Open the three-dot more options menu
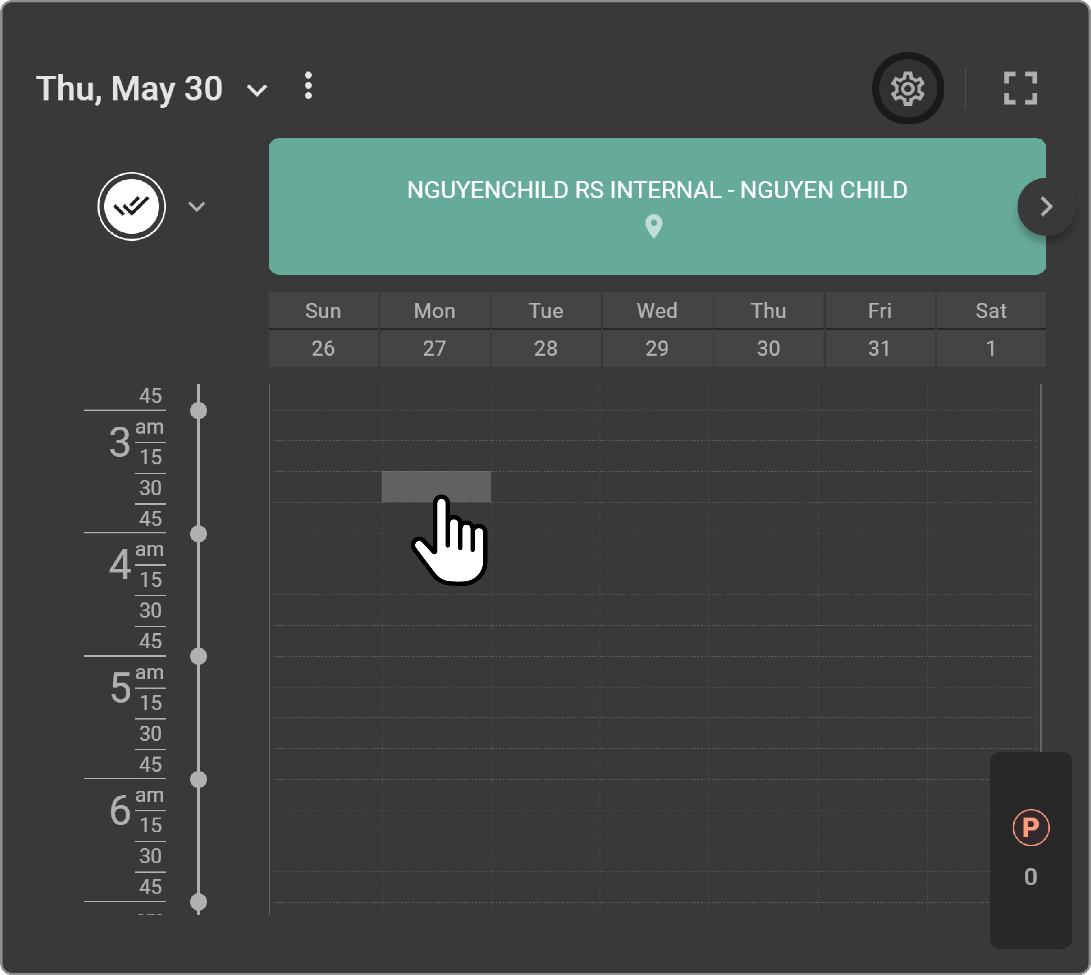The height and width of the screenshot is (975, 1091). [308, 87]
